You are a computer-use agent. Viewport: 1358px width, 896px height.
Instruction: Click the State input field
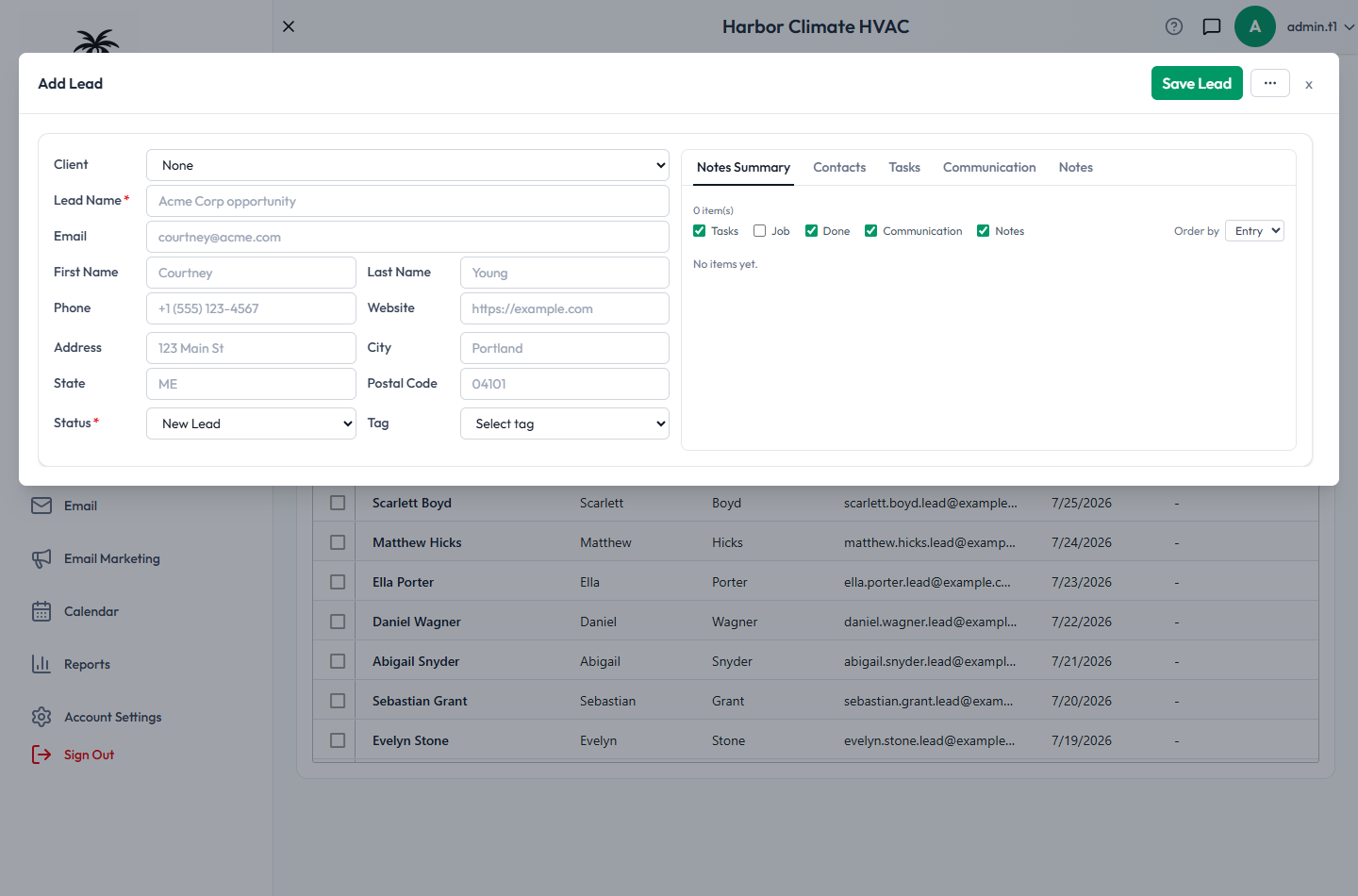pos(251,384)
